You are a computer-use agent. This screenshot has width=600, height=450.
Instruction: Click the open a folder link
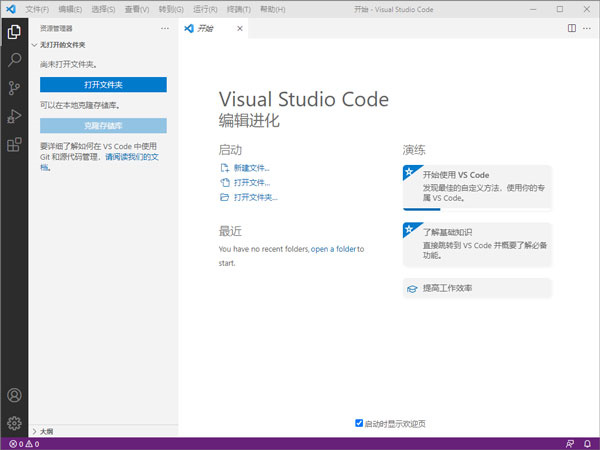pos(333,248)
